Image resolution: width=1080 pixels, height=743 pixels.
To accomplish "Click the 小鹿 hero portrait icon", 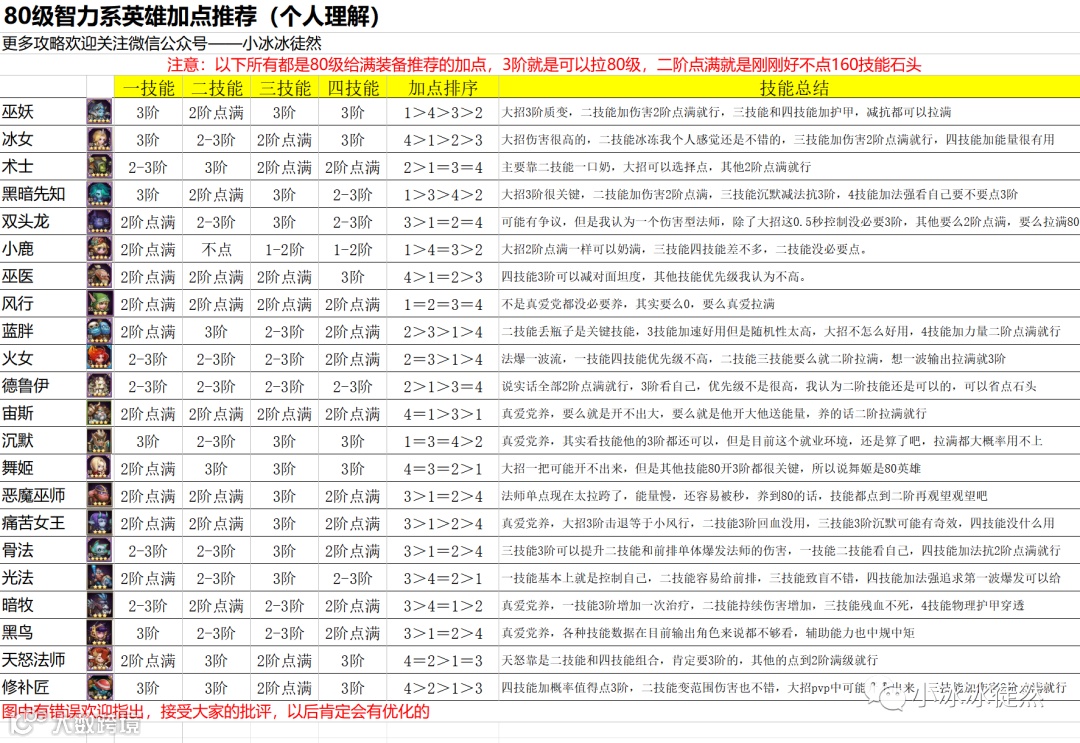I will point(99,249).
